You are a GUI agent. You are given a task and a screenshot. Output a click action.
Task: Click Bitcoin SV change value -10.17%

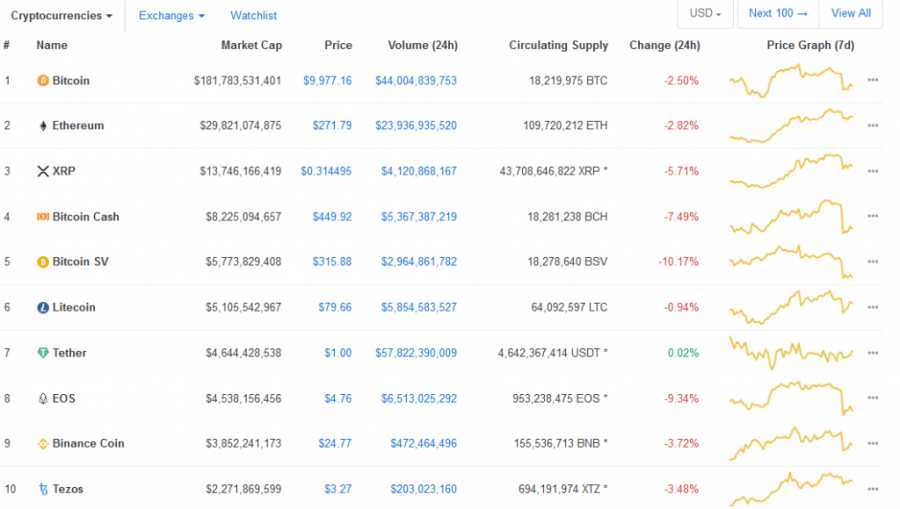(678, 262)
